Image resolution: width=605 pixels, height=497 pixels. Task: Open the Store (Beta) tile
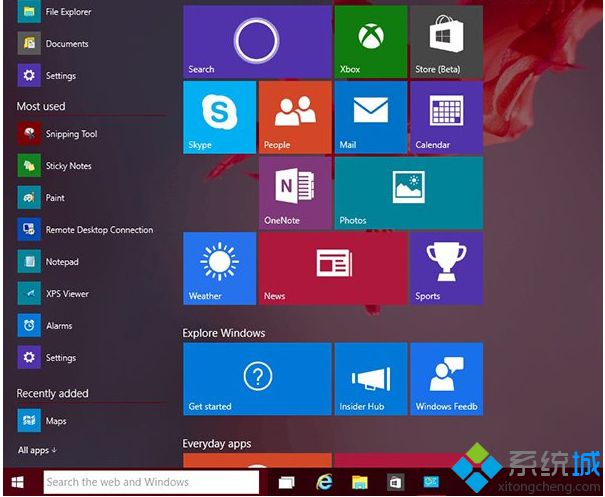tap(446, 42)
